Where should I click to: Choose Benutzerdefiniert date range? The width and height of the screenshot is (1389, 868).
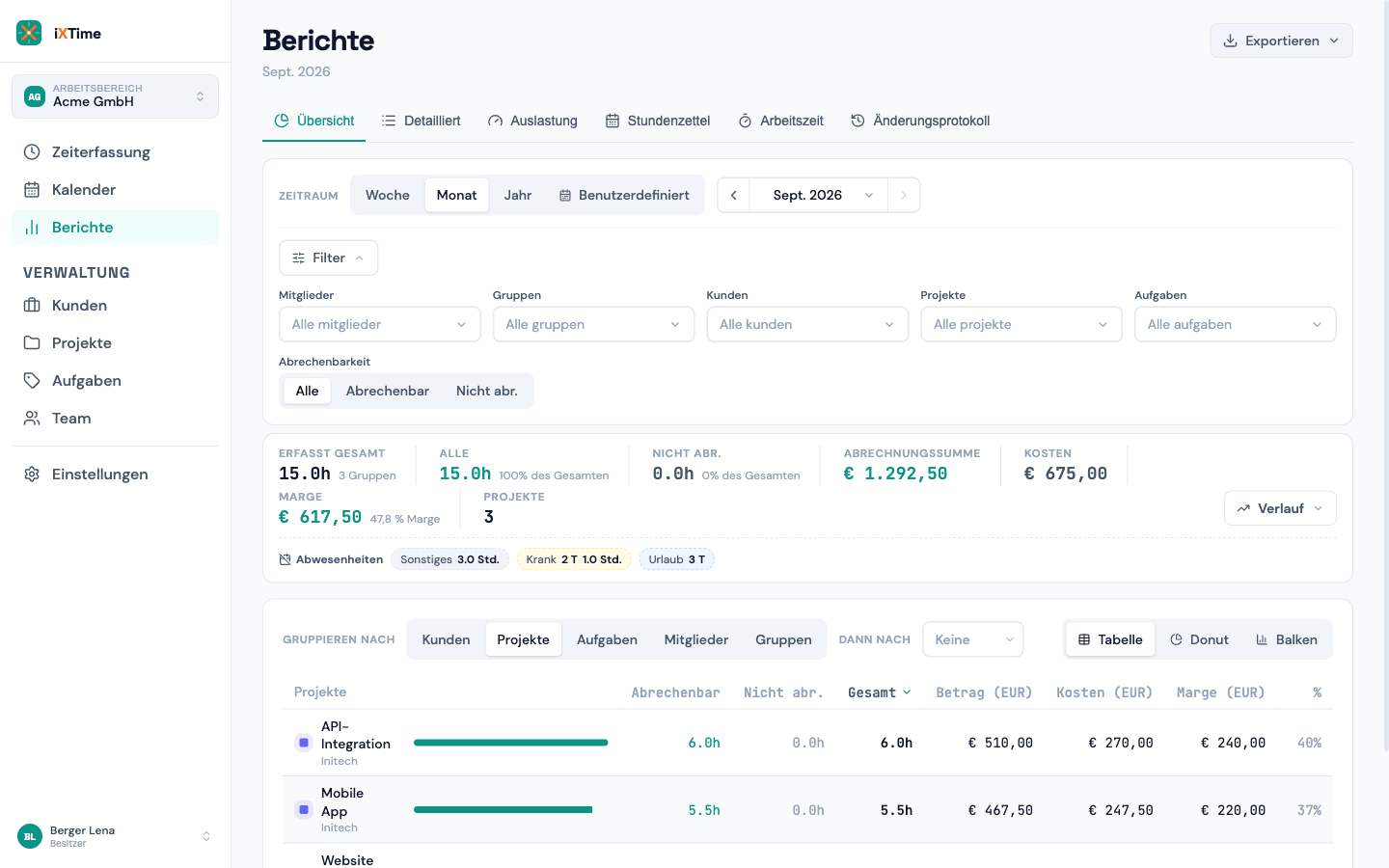click(624, 195)
